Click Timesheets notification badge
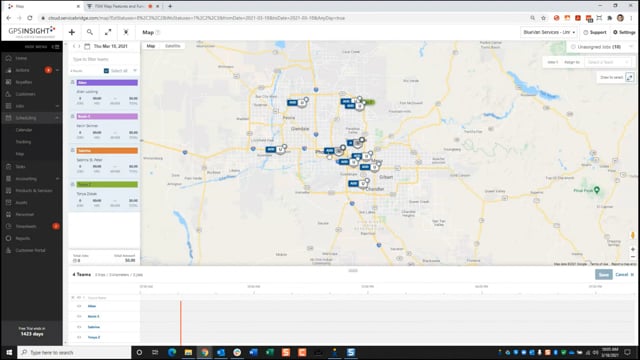This screenshot has width=640, height=360. coord(56,226)
